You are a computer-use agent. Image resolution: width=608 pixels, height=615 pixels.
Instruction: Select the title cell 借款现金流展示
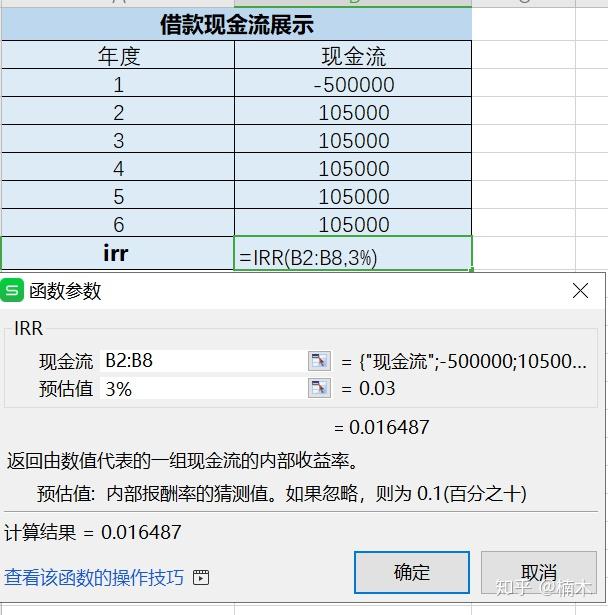[237, 24]
